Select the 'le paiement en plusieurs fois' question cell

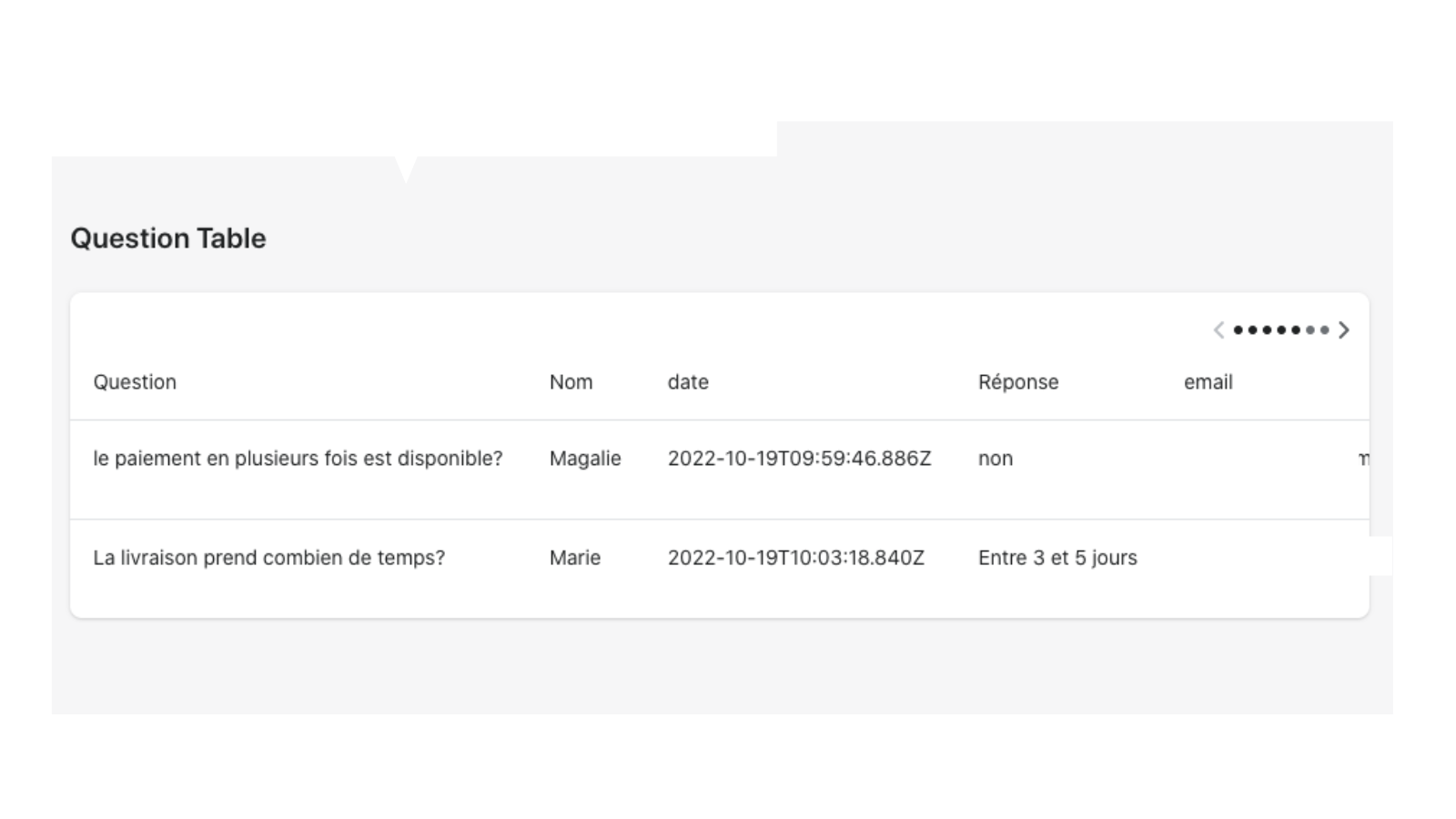(298, 459)
